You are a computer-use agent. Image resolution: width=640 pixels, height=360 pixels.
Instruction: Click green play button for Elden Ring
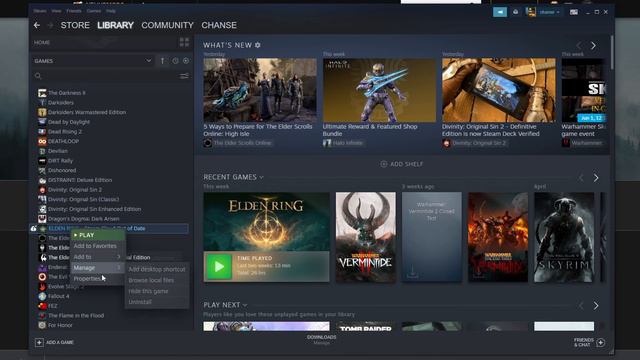(219, 267)
